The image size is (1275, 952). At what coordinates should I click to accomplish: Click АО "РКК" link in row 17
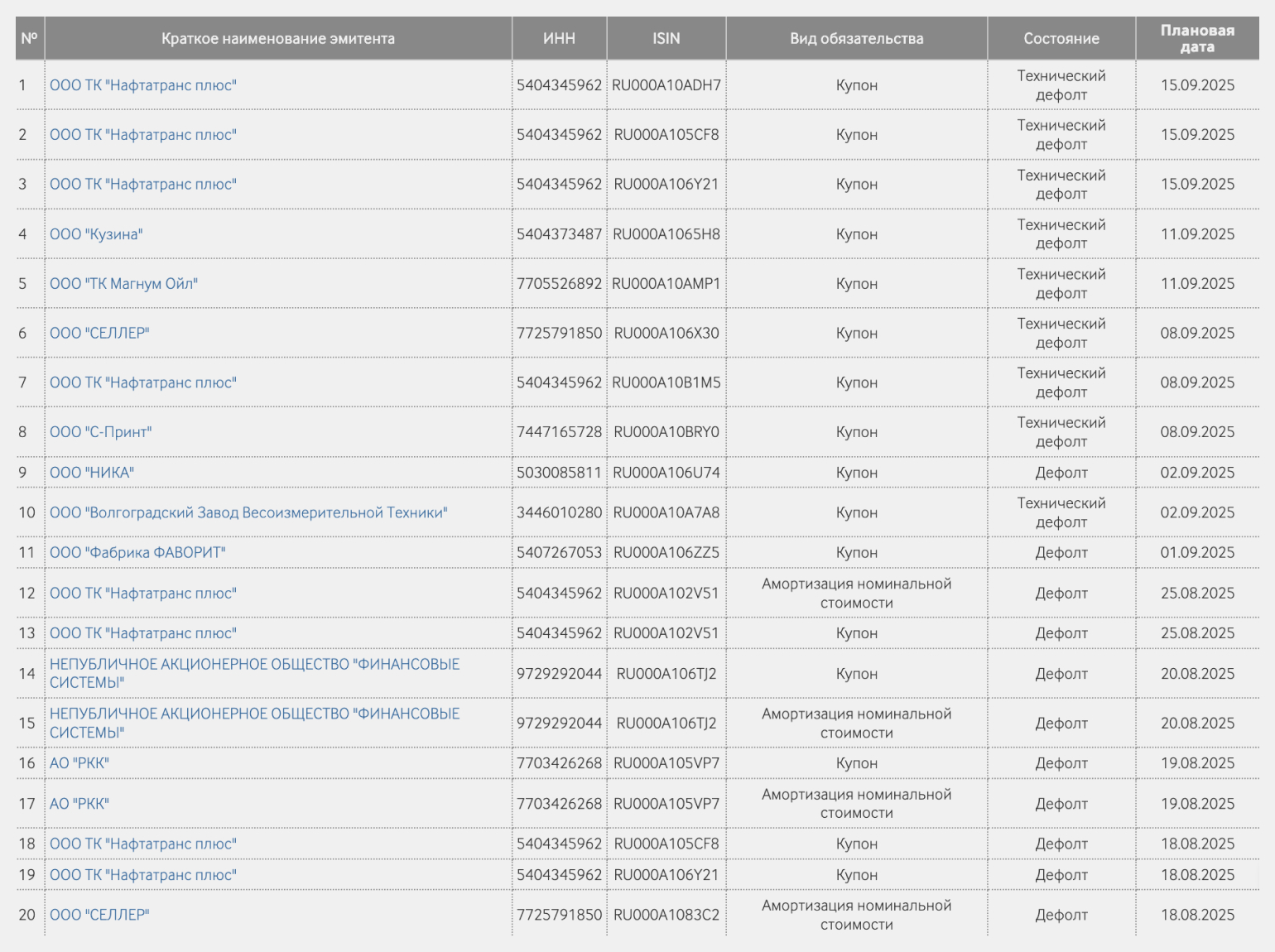(79, 804)
